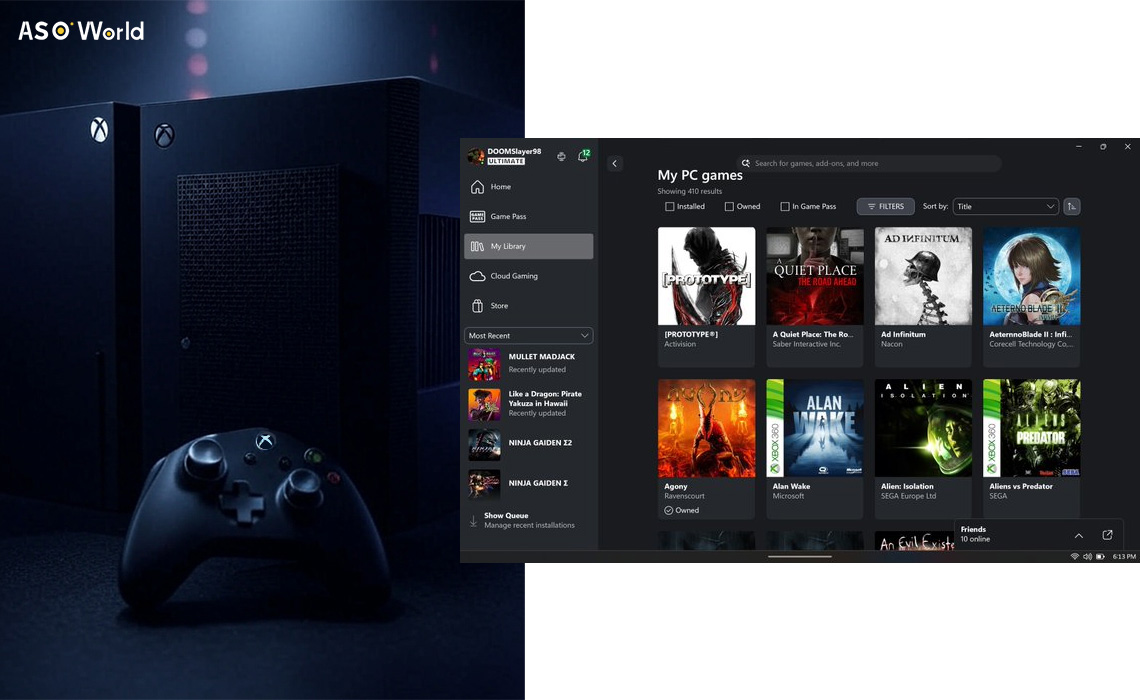
Task: Expand the Most Recent dropdown
Action: pyautogui.click(x=529, y=336)
